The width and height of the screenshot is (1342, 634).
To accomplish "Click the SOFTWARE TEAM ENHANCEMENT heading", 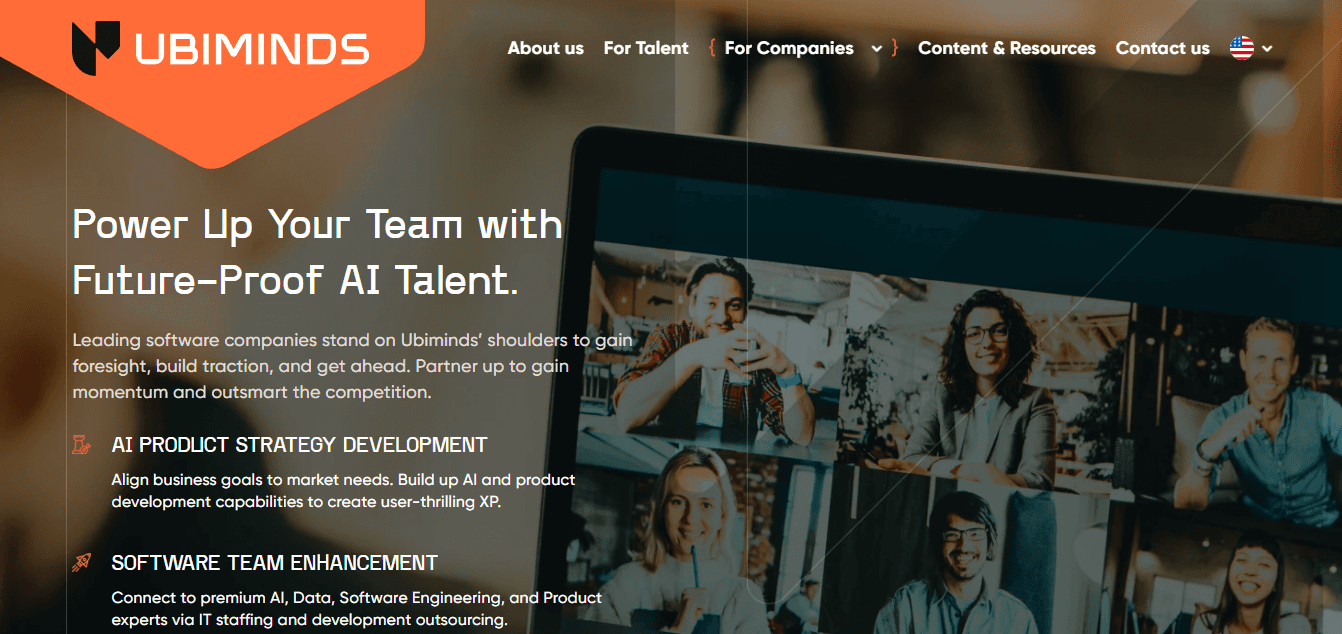I will pyautogui.click(x=275, y=563).
